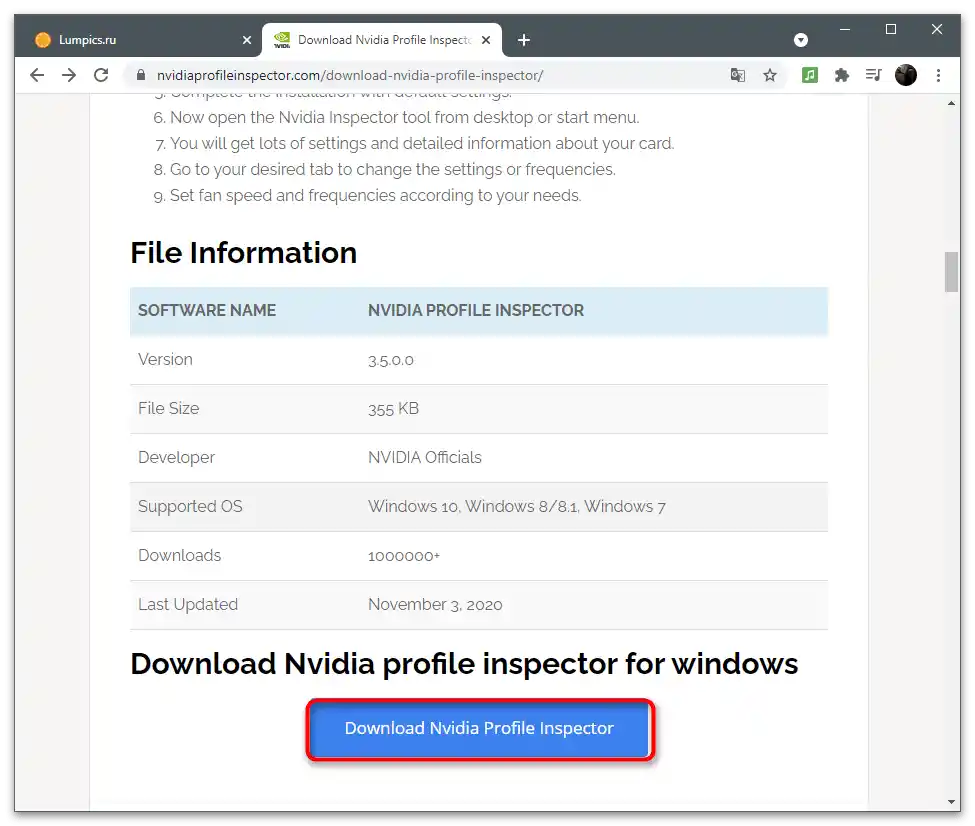Click the SOFTWARE NAME table header

click(x=206, y=310)
